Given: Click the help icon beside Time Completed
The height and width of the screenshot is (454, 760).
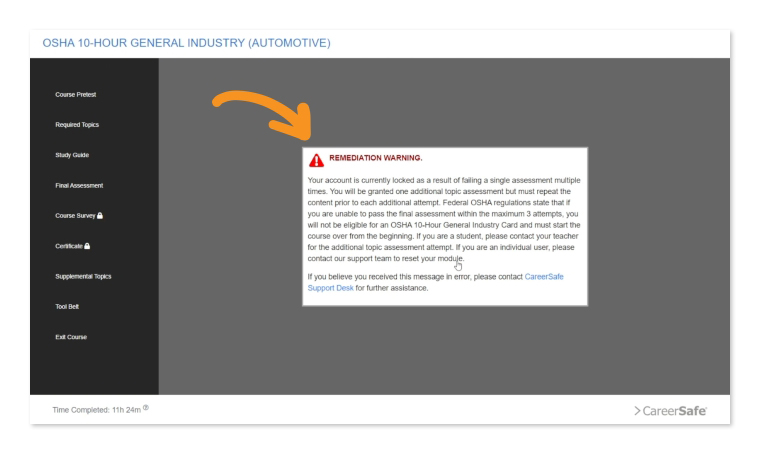Looking at the screenshot, I should coord(146,408).
